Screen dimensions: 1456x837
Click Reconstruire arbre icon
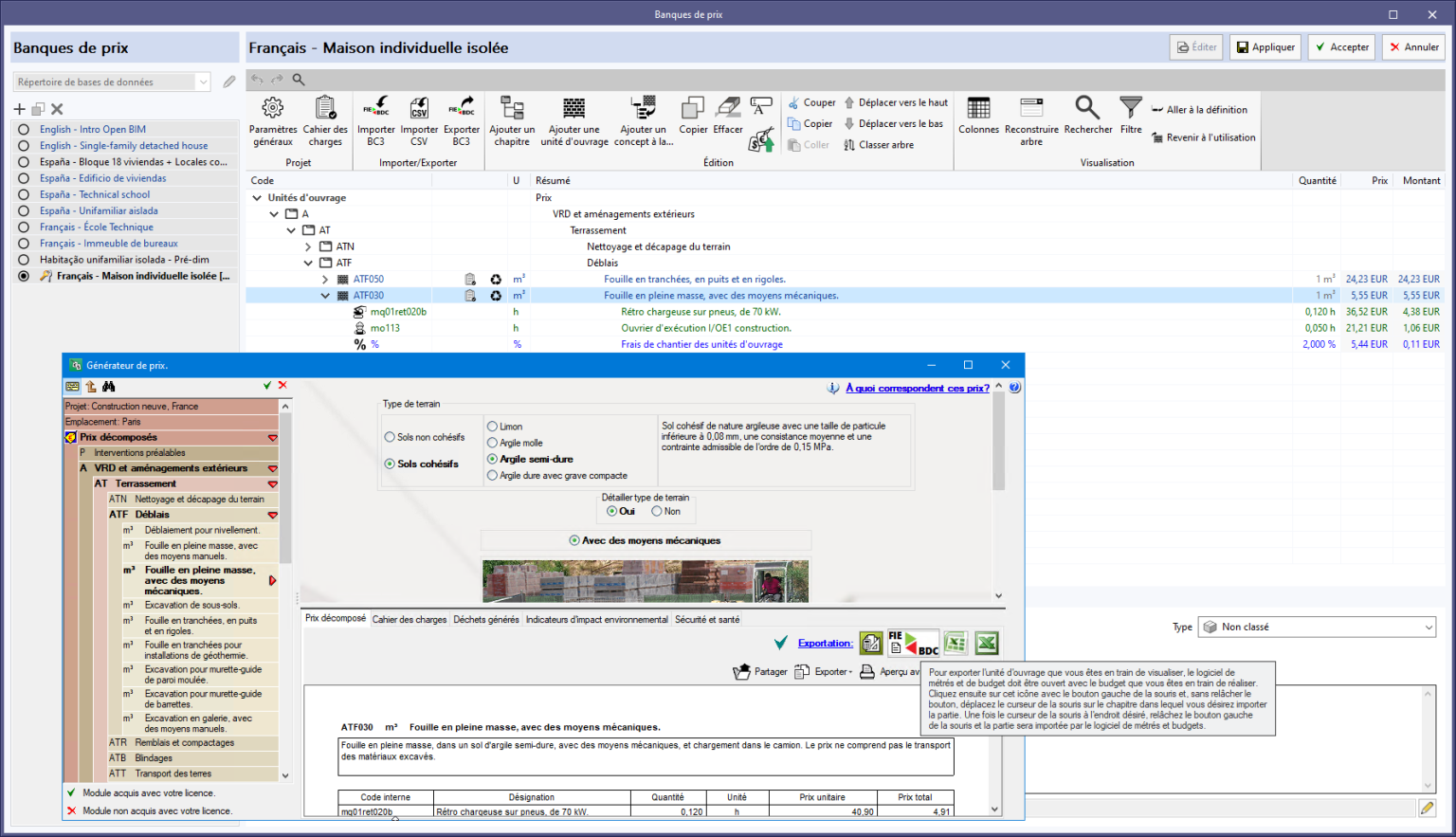pos(1031,107)
